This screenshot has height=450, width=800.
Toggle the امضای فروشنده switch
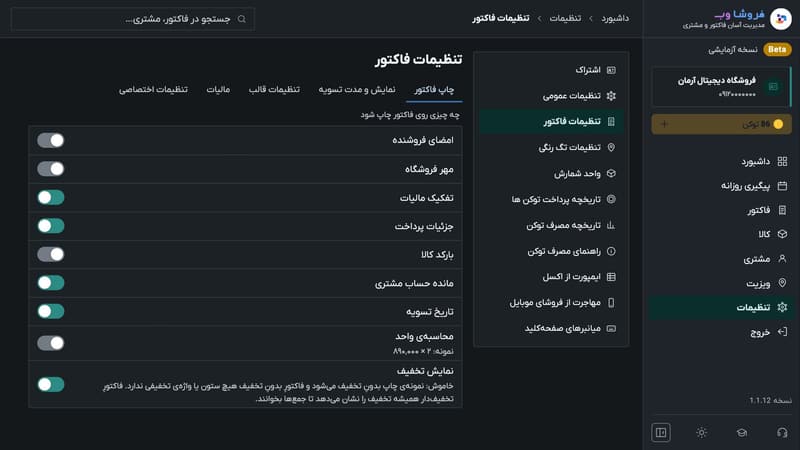click(x=51, y=140)
